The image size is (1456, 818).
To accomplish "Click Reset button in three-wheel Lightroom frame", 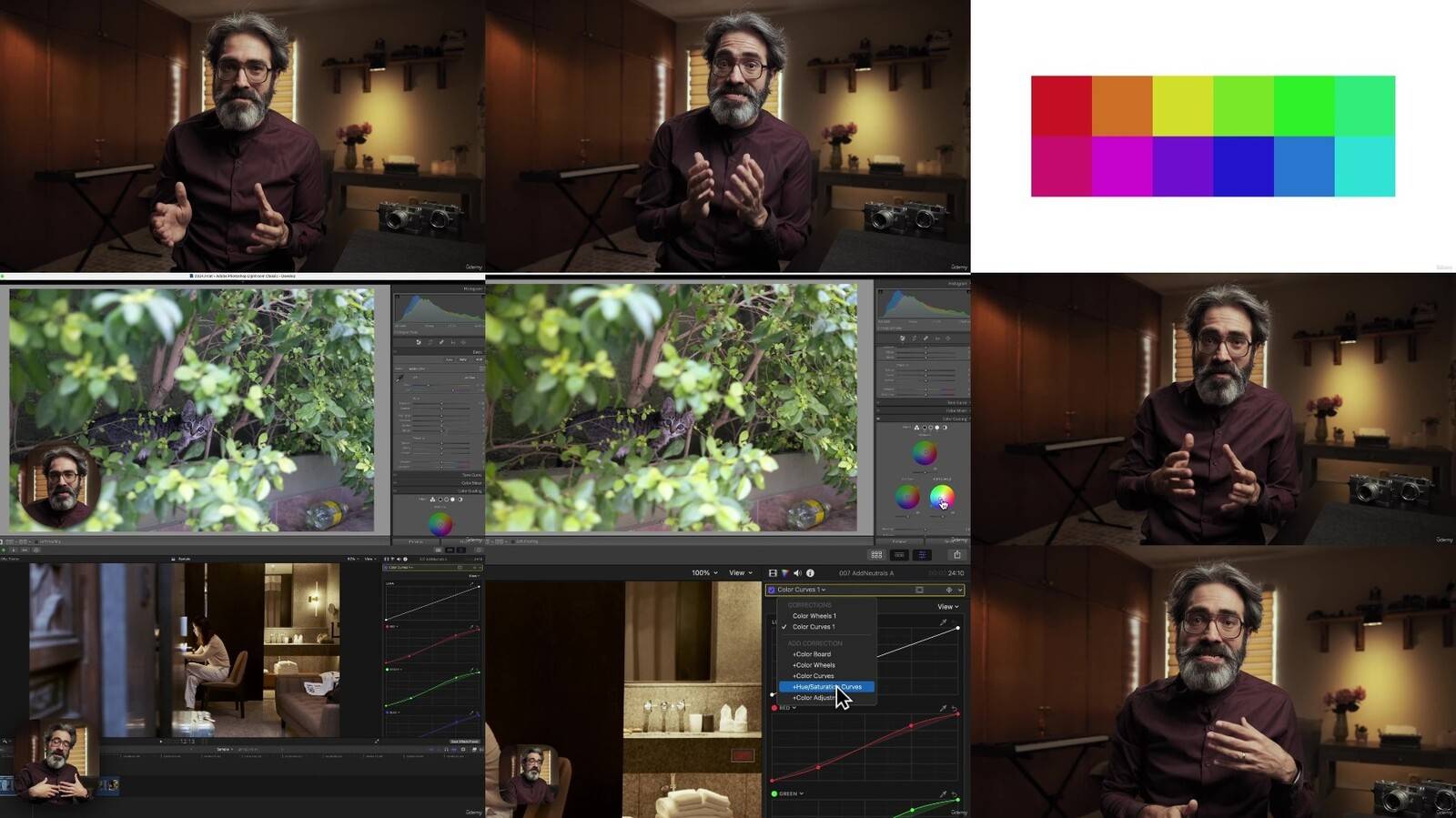I will (x=946, y=541).
